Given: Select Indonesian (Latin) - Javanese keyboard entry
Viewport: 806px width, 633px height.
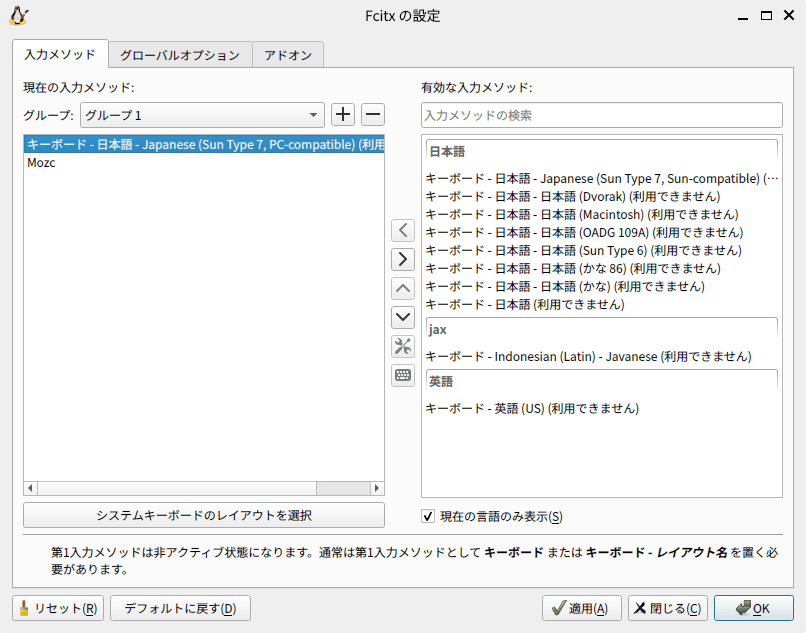Looking at the screenshot, I should click(601, 356).
